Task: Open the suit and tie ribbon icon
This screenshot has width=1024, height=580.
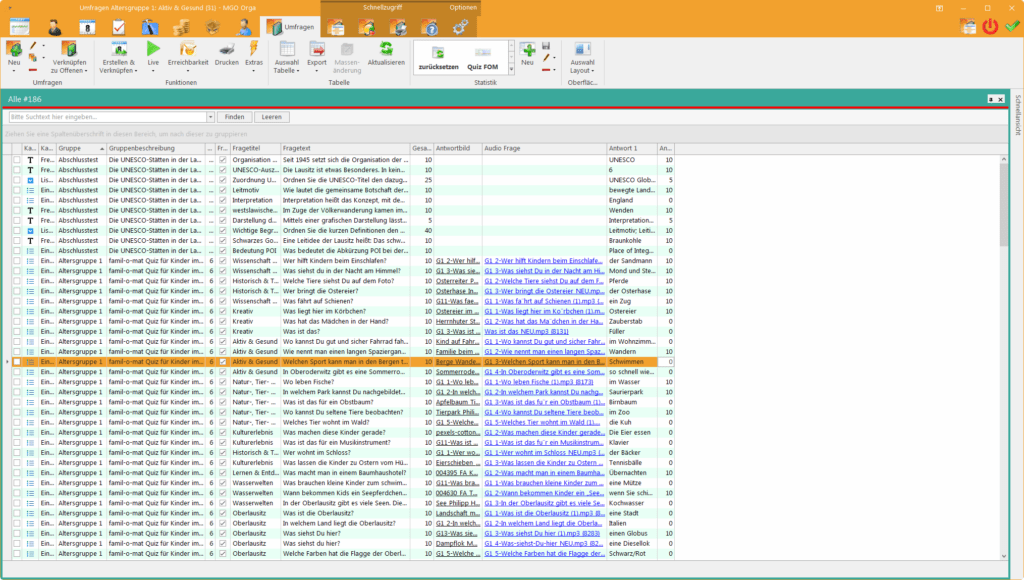Action: (150, 27)
